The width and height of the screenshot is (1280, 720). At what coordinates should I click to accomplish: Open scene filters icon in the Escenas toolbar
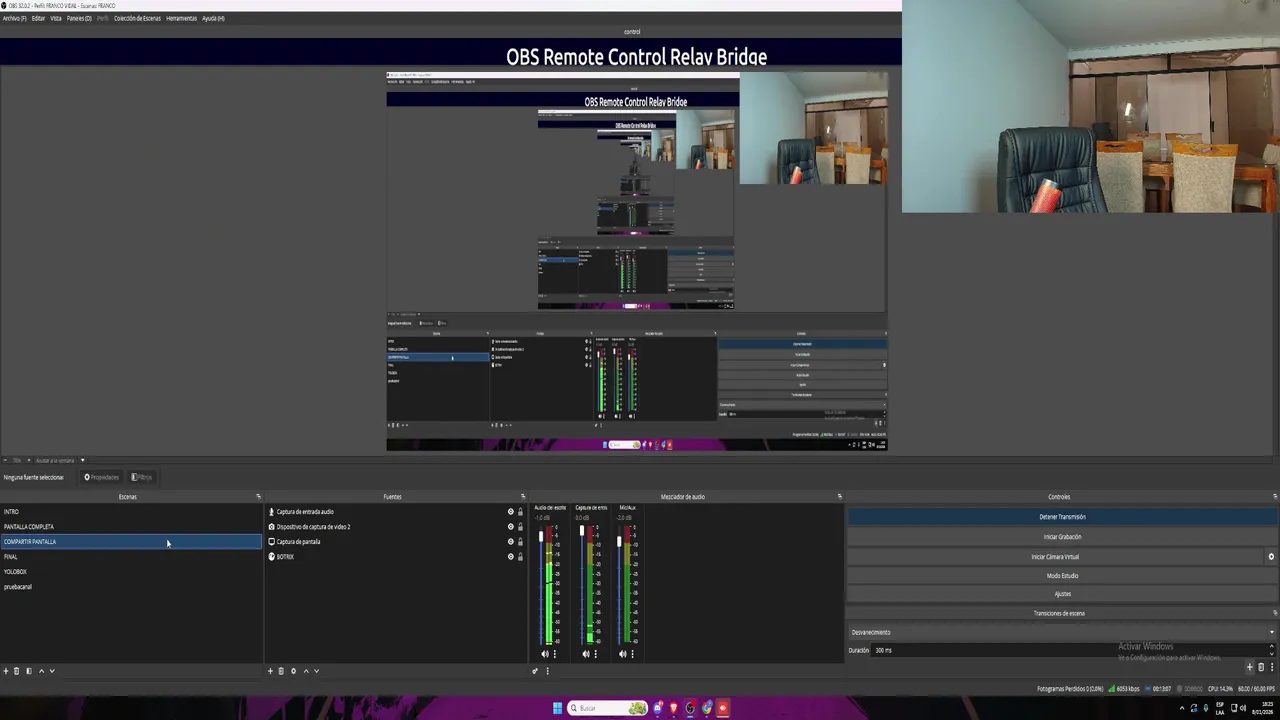28,671
